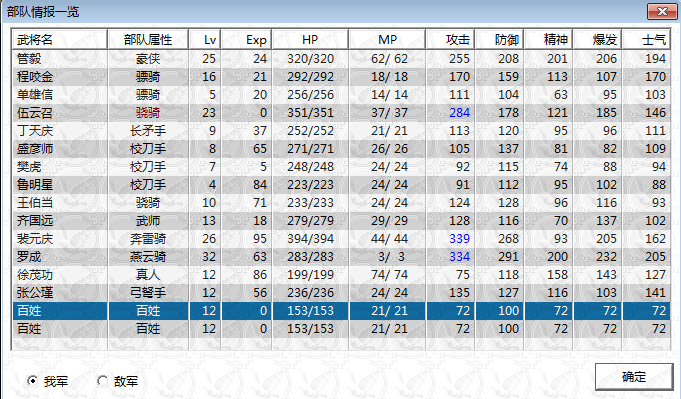Select the 盛彦师 row
The height and width of the screenshot is (399, 681).
341,149
